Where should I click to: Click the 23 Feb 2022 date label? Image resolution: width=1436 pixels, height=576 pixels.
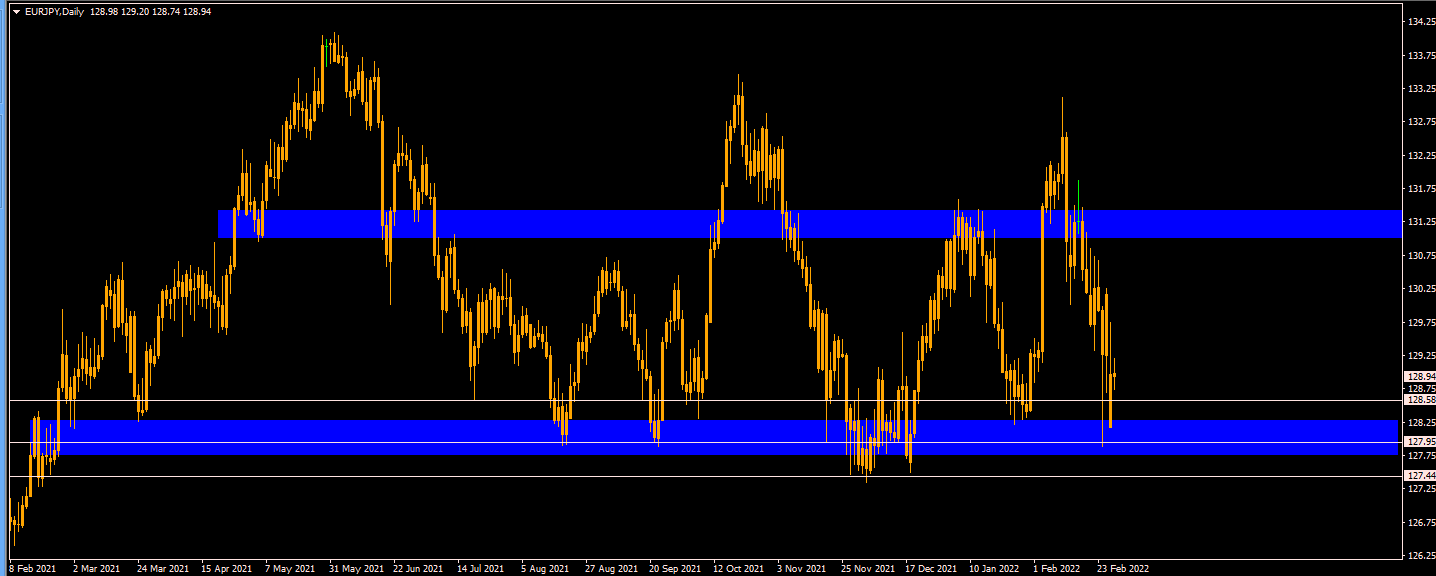click(1123, 568)
